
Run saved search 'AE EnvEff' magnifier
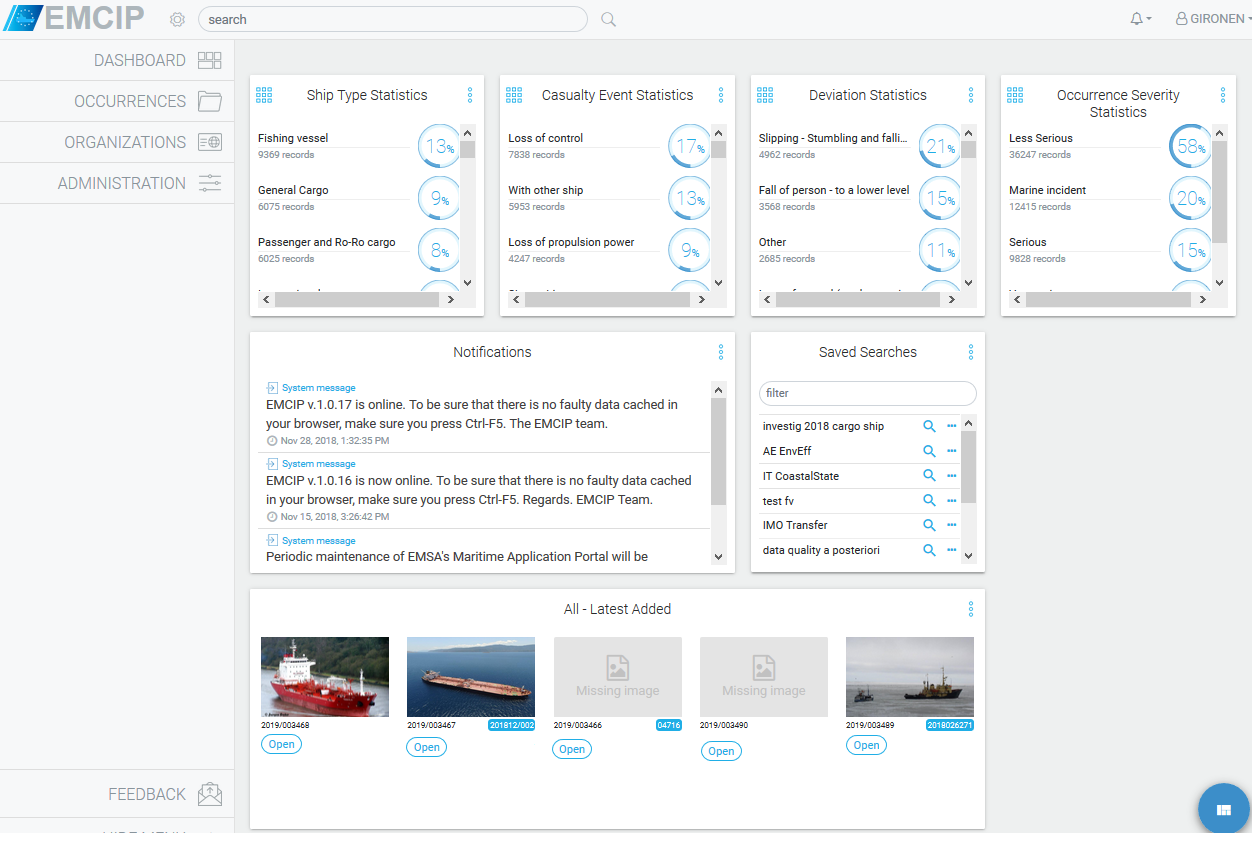coord(929,451)
